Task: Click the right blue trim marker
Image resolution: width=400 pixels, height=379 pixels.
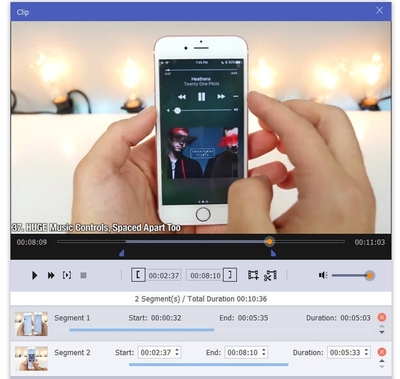Action: (x=273, y=254)
